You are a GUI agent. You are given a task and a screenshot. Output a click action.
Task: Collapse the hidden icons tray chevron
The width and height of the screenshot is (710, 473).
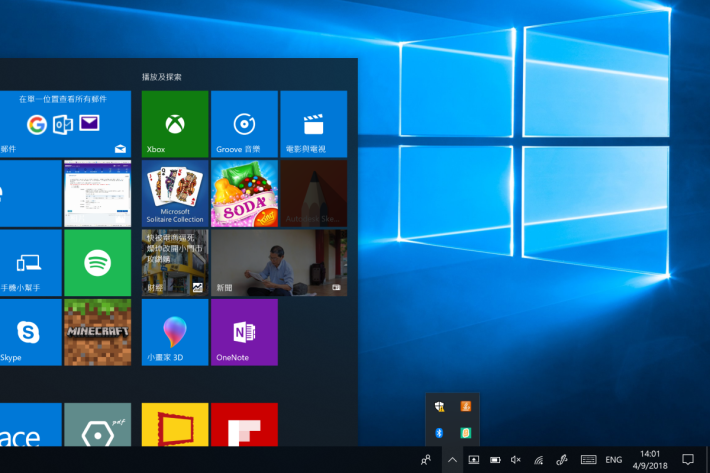click(x=452, y=460)
